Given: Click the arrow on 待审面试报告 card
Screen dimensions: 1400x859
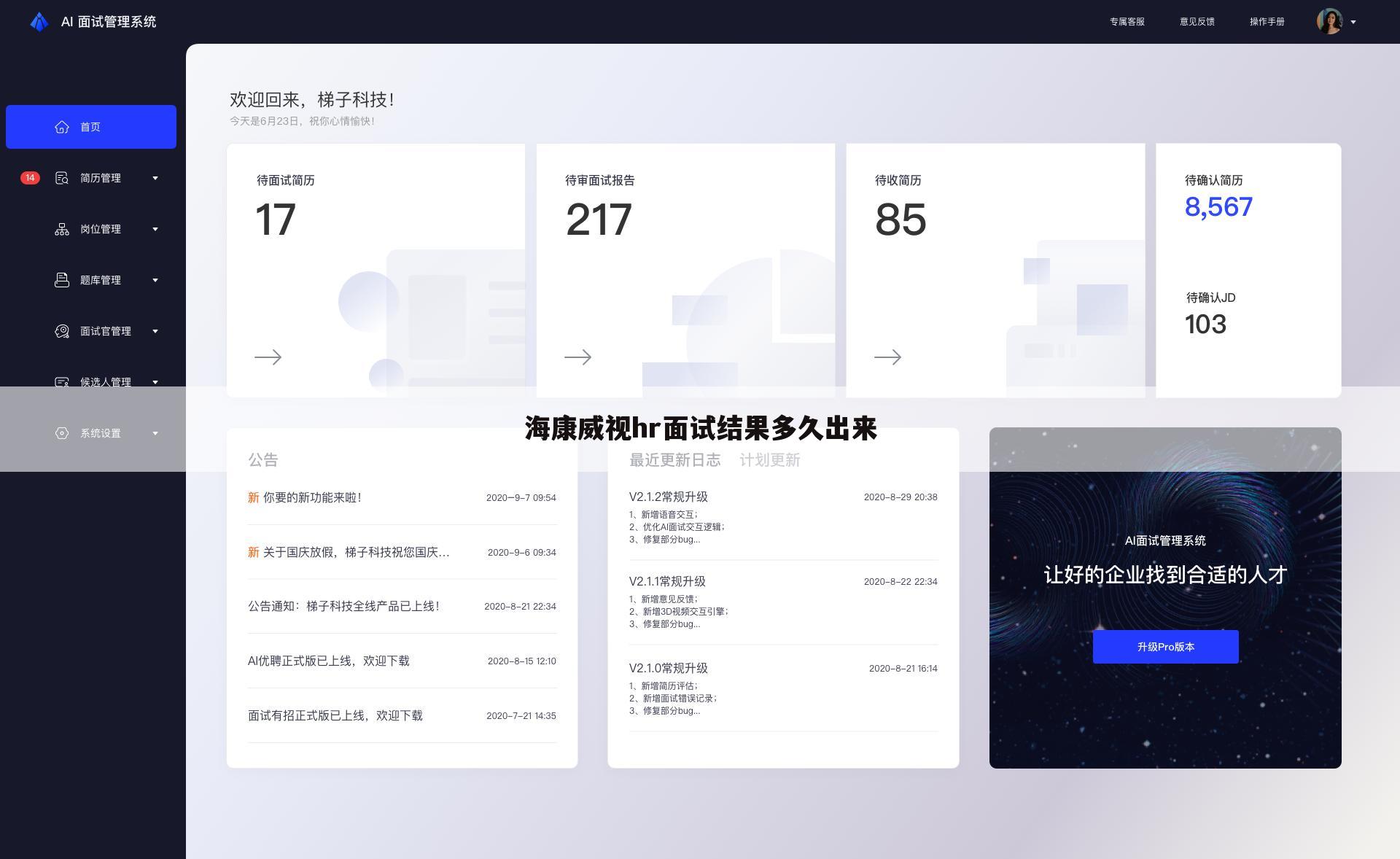Looking at the screenshot, I should point(577,357).
